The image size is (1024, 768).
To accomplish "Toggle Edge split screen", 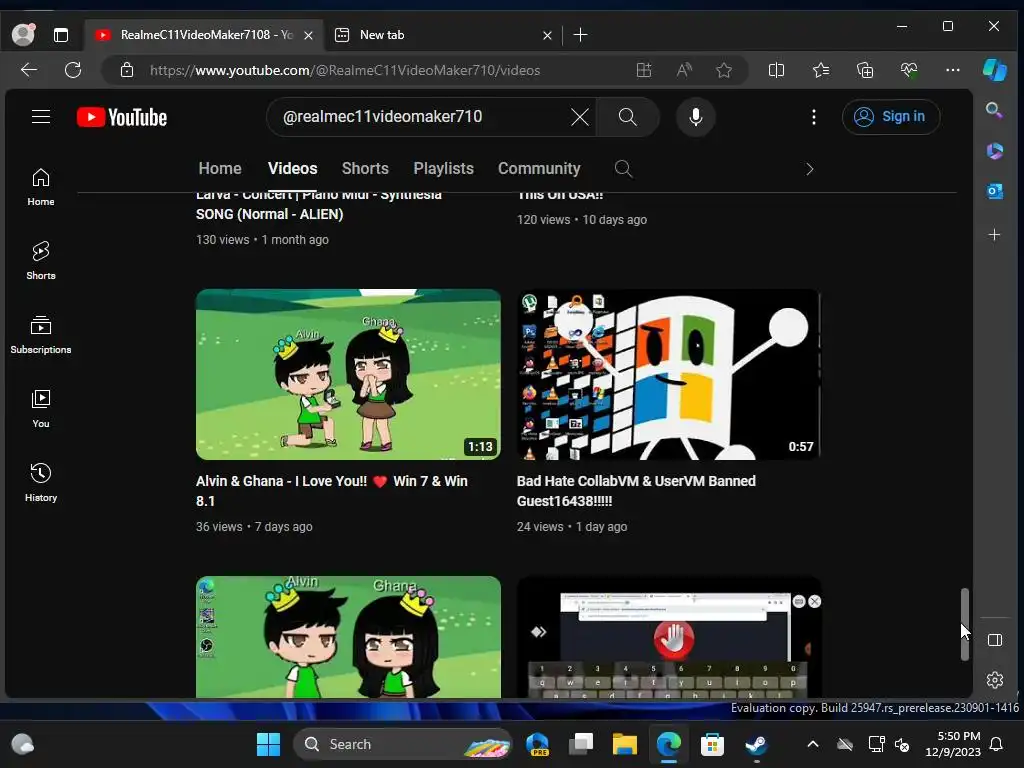I will tap(776, 70).
